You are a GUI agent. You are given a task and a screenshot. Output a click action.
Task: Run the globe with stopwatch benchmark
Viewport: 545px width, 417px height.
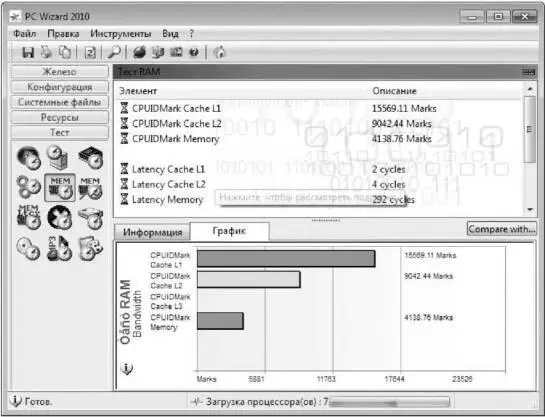[x=29, y=158]
